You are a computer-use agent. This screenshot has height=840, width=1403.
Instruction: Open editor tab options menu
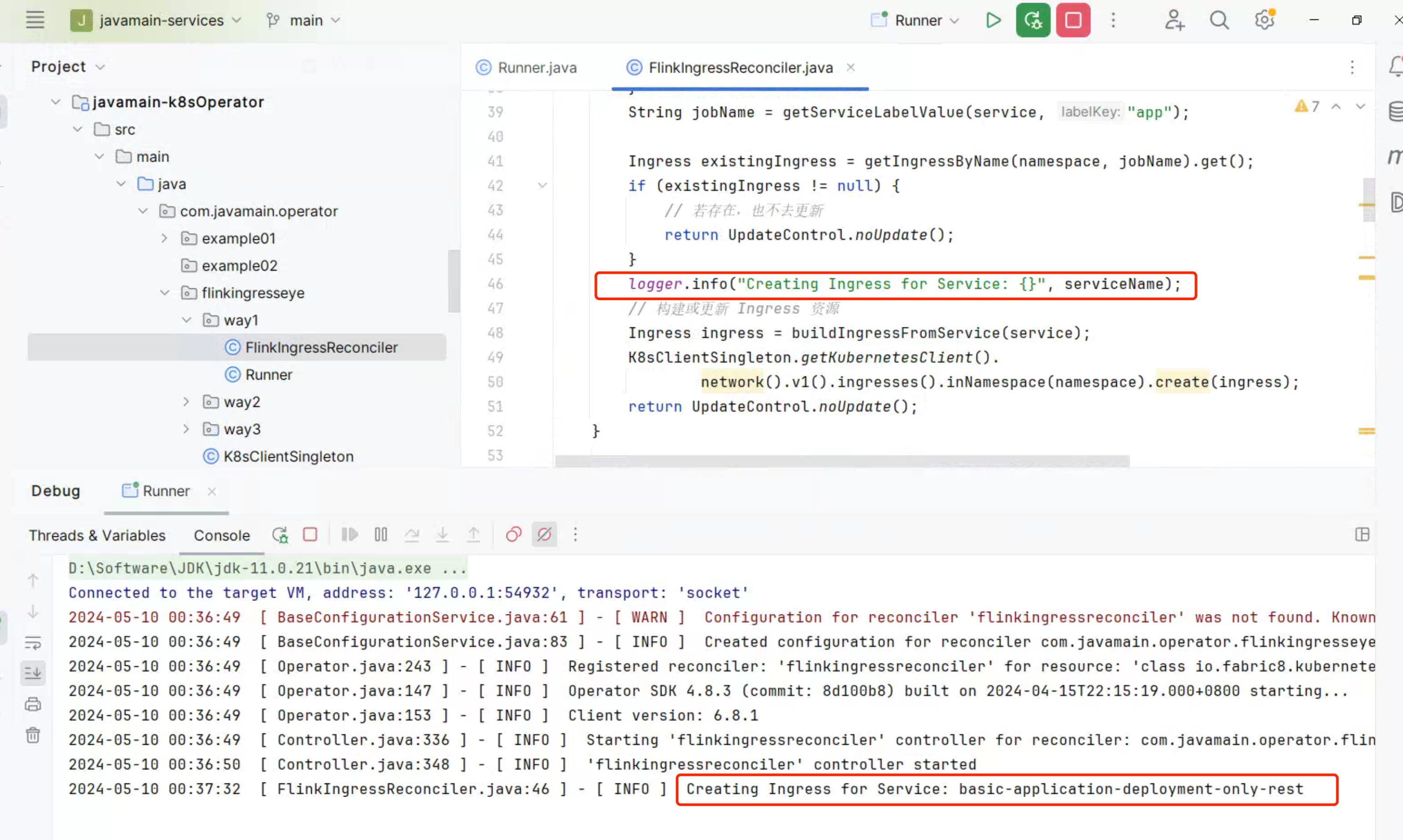(x=1352, y=67)
